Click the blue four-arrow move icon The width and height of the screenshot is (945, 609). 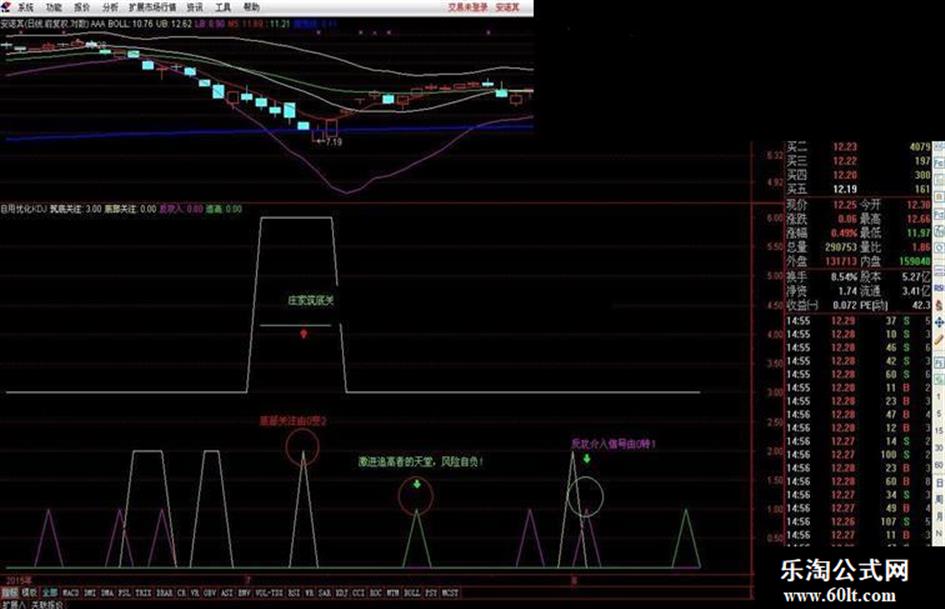pos(939,323)
